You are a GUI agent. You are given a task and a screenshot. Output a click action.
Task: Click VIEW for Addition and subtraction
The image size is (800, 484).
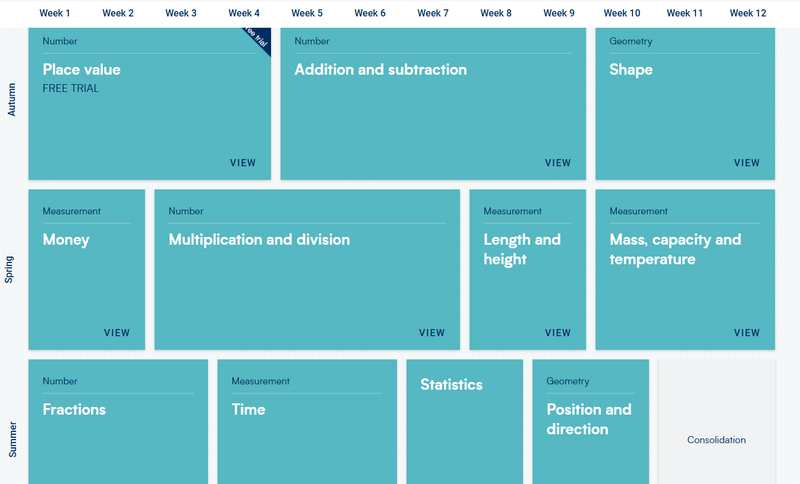[x=558, y=163]
